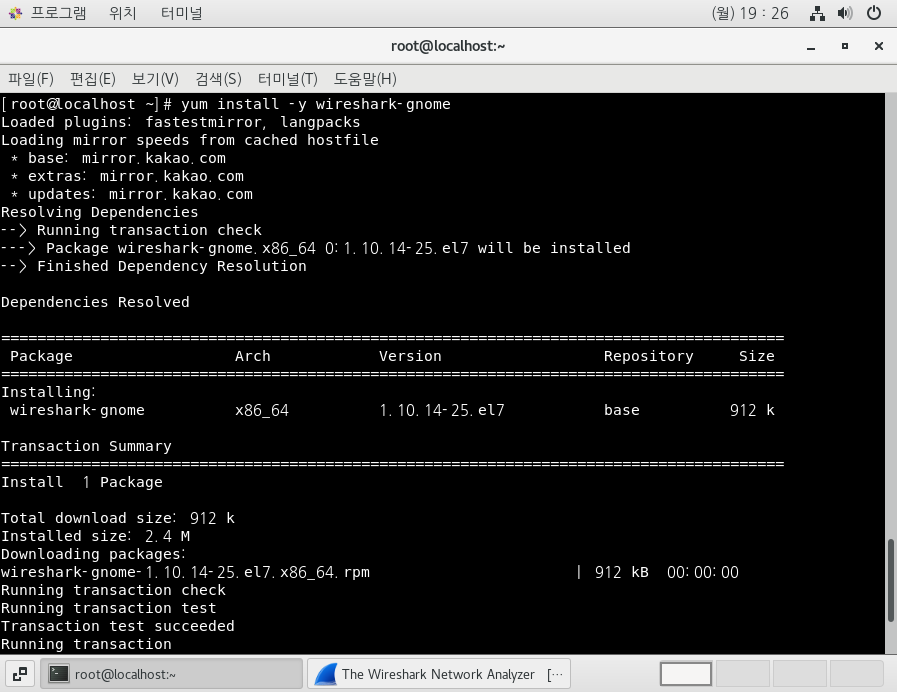Image resolution: width=897 pixels, height=692 pixels.
Task: Click the terminal icon in taskbar
Action: pos(58,674)
